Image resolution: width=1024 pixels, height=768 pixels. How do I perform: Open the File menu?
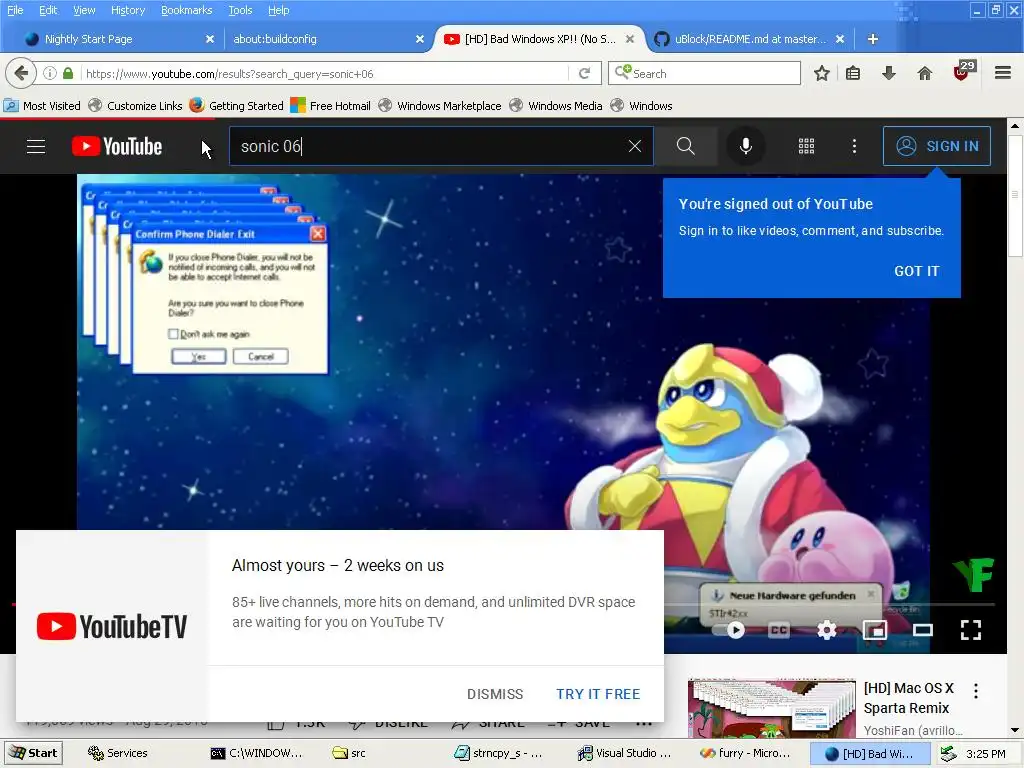click(x=16, y=10)
